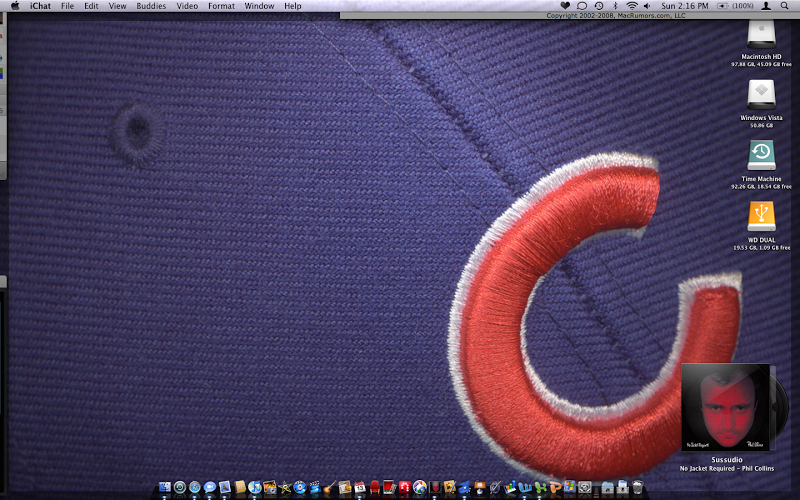Open the battery status (100%) menu
This screenshot has height=500, width=800.
tap(735, 6)
